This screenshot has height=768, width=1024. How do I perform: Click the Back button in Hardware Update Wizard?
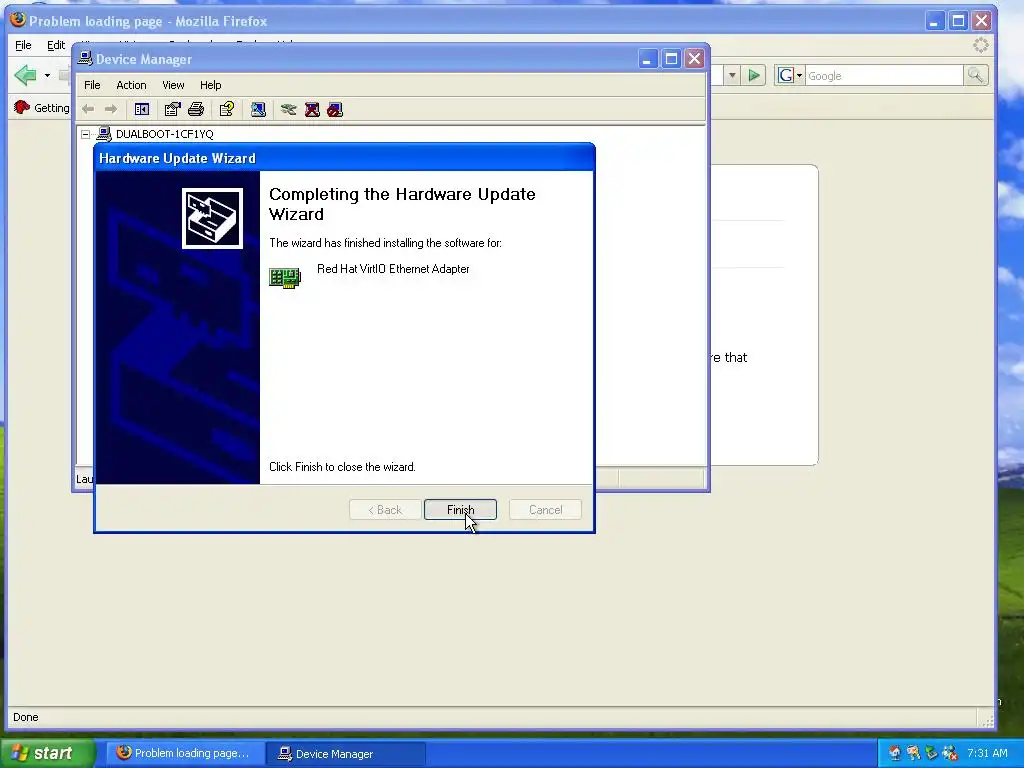pos(385,509)
